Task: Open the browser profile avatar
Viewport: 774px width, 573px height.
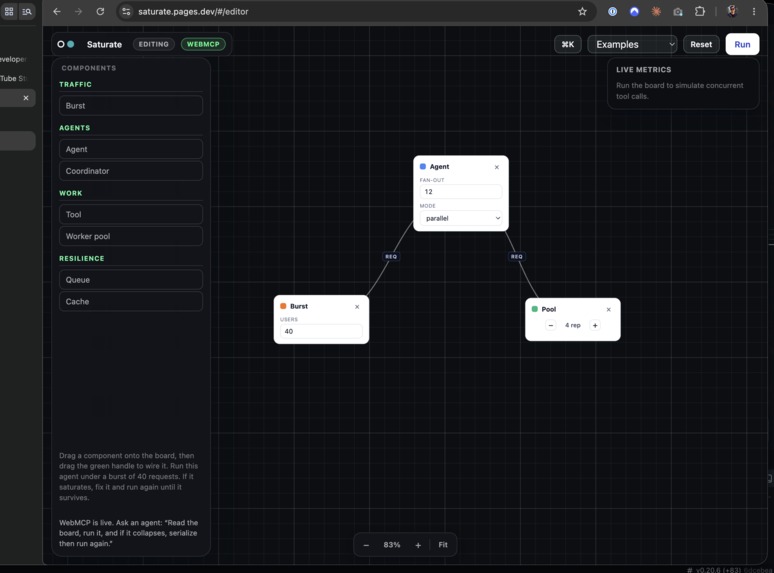Action: 732,11
